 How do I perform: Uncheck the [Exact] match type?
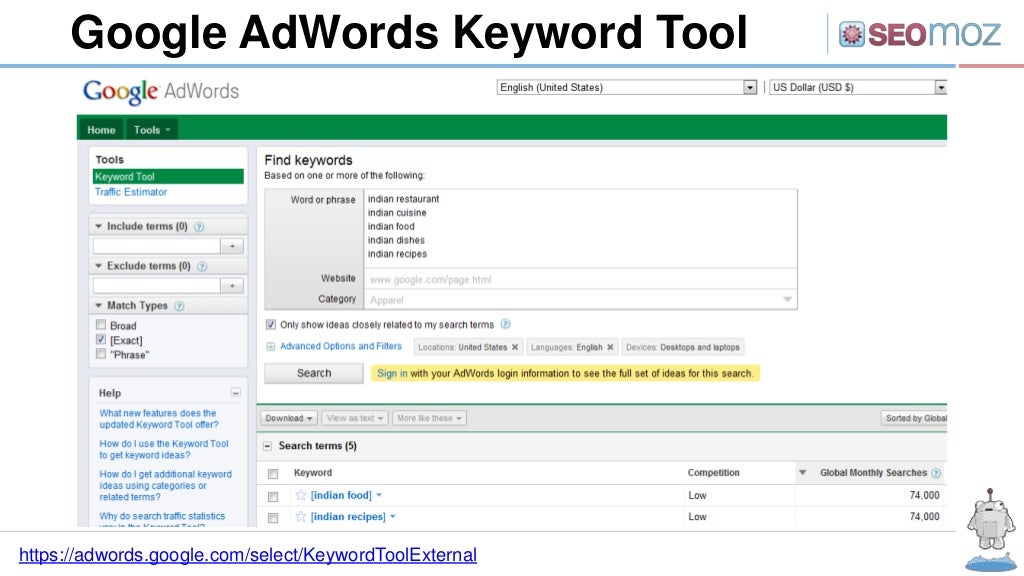pyautogui.click(x=101, y=340)
